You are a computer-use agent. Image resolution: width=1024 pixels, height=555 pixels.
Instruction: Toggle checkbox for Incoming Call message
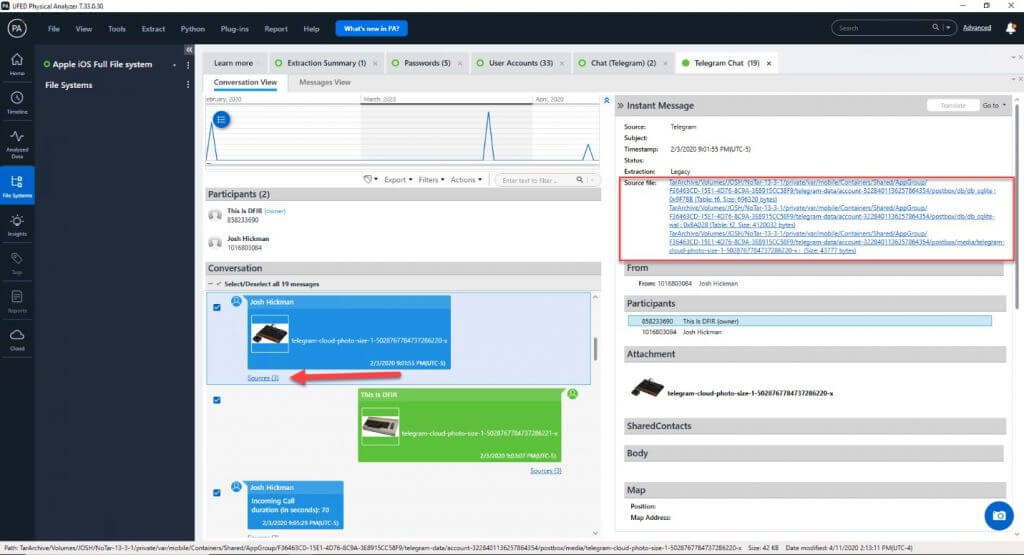(x=217, y=492)
